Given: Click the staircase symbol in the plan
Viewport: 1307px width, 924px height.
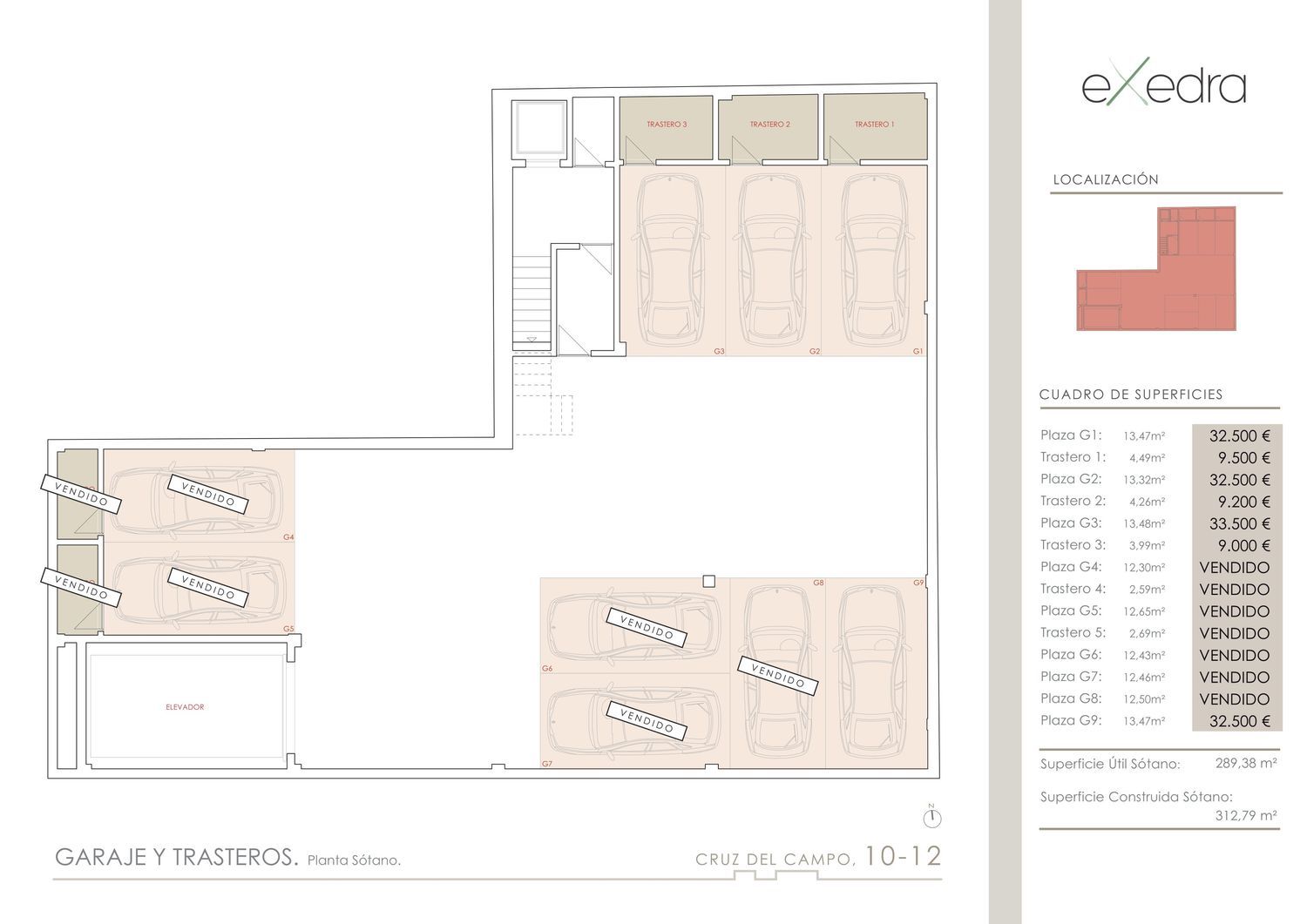Looking at the screenshot, I should pos(532,296).
